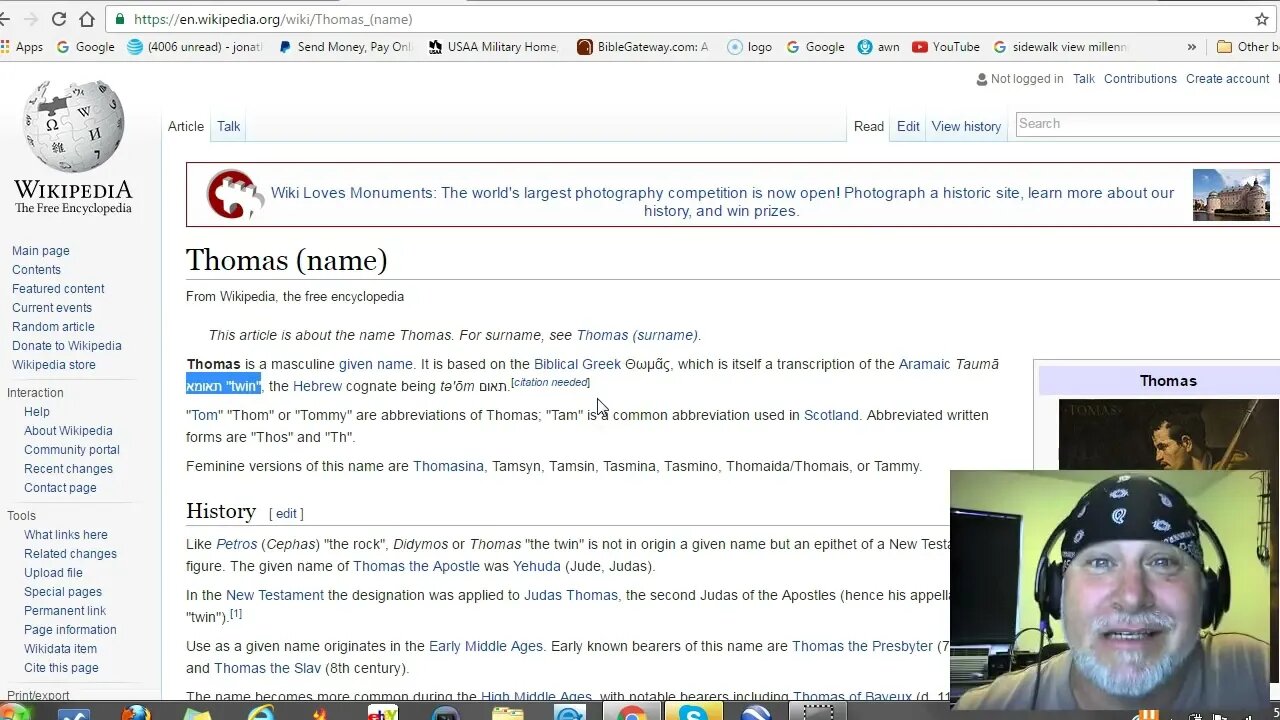Image resolution: width=1280 pixels, height=720 pixels.
Task: Open the AT&T mail (4006 unread) bookmark
Action: [x=195, y=47]
